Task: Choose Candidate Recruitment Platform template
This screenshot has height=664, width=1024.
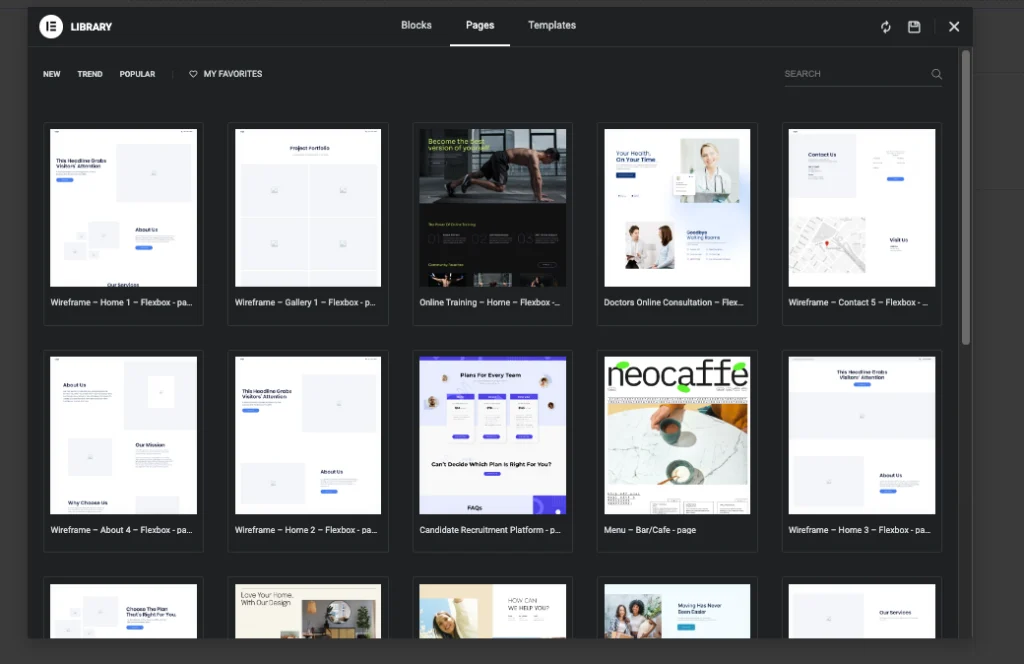Action: [x=492, y=436]
